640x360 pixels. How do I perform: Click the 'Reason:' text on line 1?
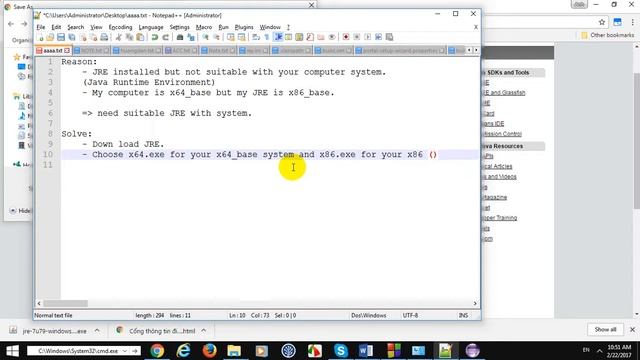pyautogui.click(x=79, y=62)
